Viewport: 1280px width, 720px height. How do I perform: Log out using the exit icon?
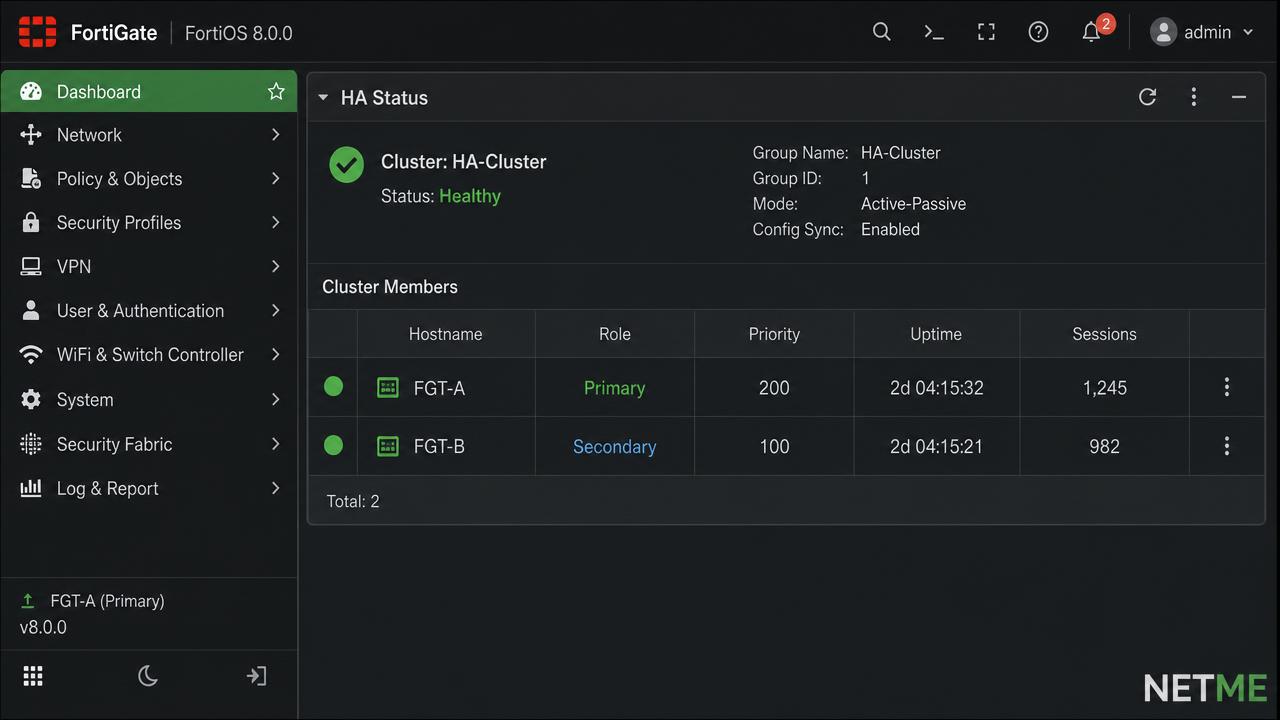(x=257, y=676)
